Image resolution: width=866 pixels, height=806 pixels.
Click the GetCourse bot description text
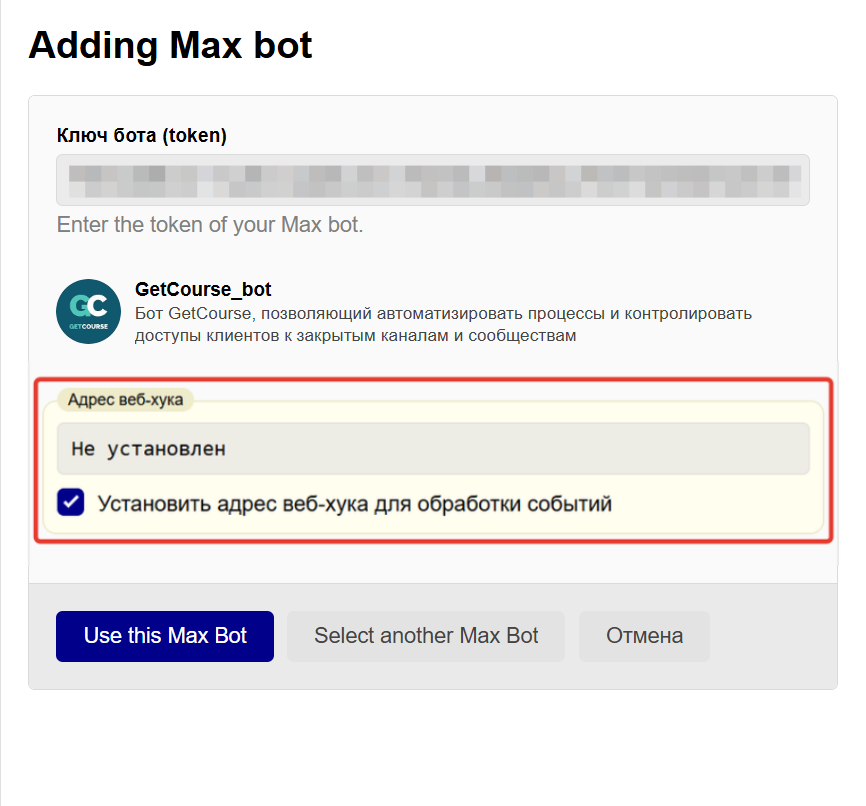coord(443,325)
